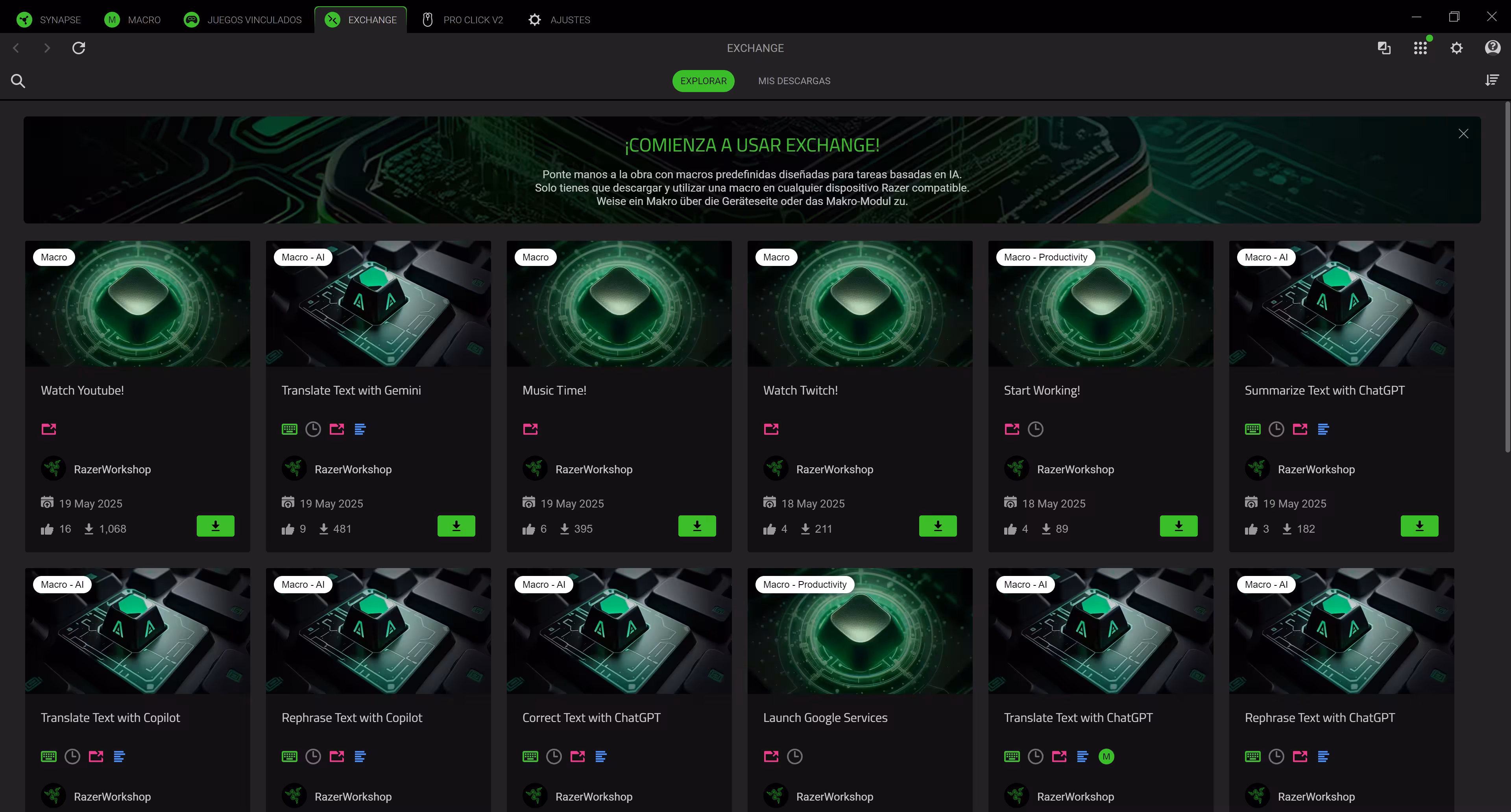1511x812 pixels.
Task: Download the Watch Twitch! macro
Action: tap(938, 526)
